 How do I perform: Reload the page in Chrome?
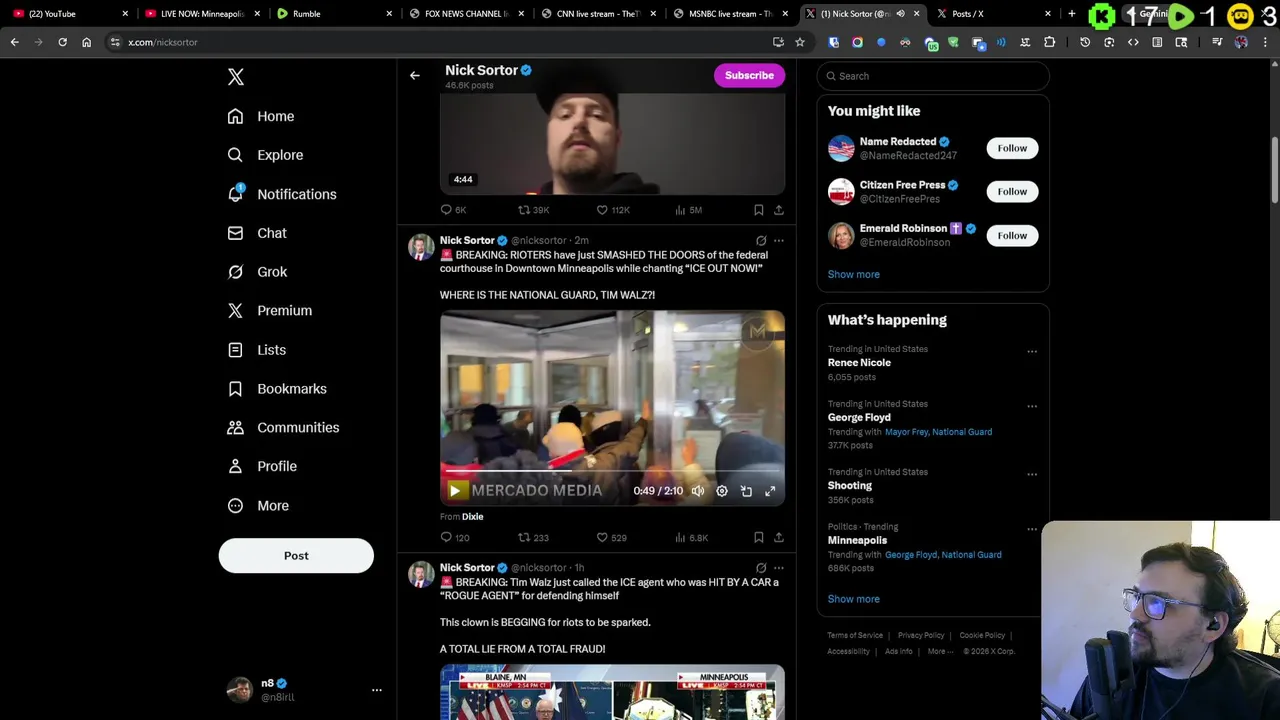pyautogui.click(x=62, y=42)
